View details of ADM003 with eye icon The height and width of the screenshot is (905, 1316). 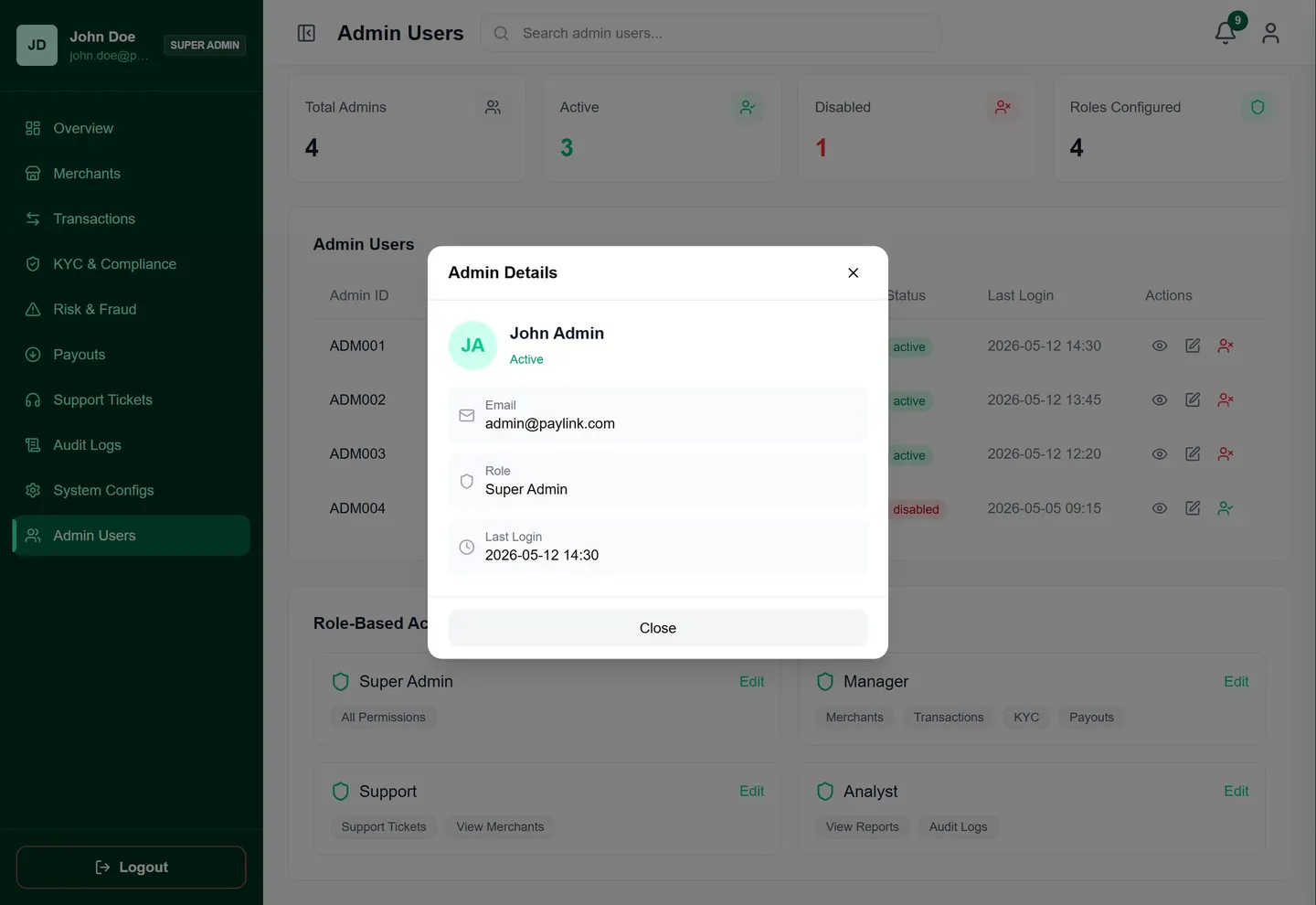click(1160, 453)
